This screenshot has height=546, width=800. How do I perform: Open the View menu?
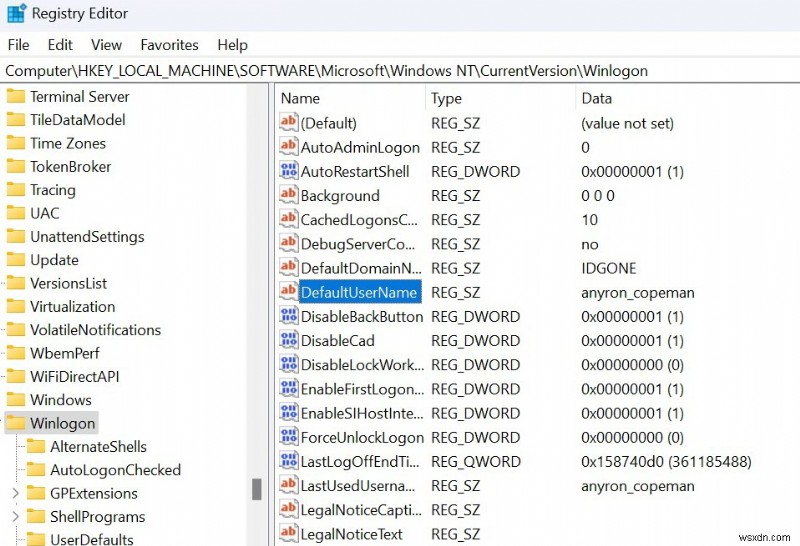click(x=106, y=45)
